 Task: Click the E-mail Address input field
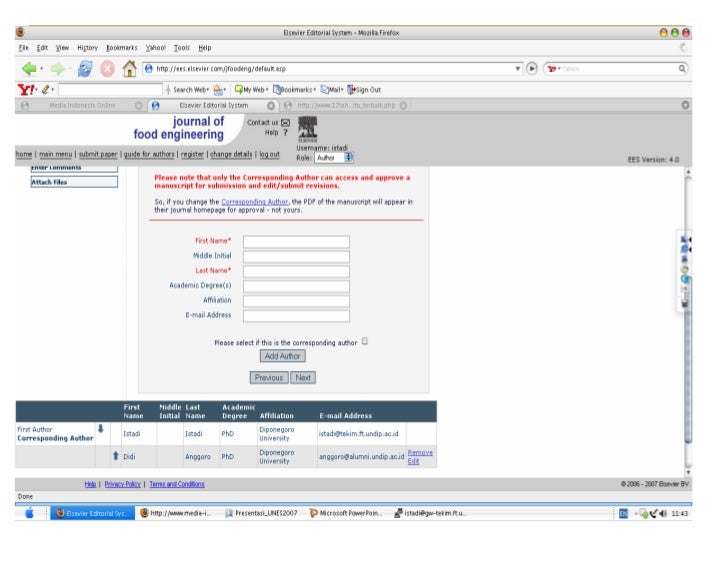click(296, 316)
